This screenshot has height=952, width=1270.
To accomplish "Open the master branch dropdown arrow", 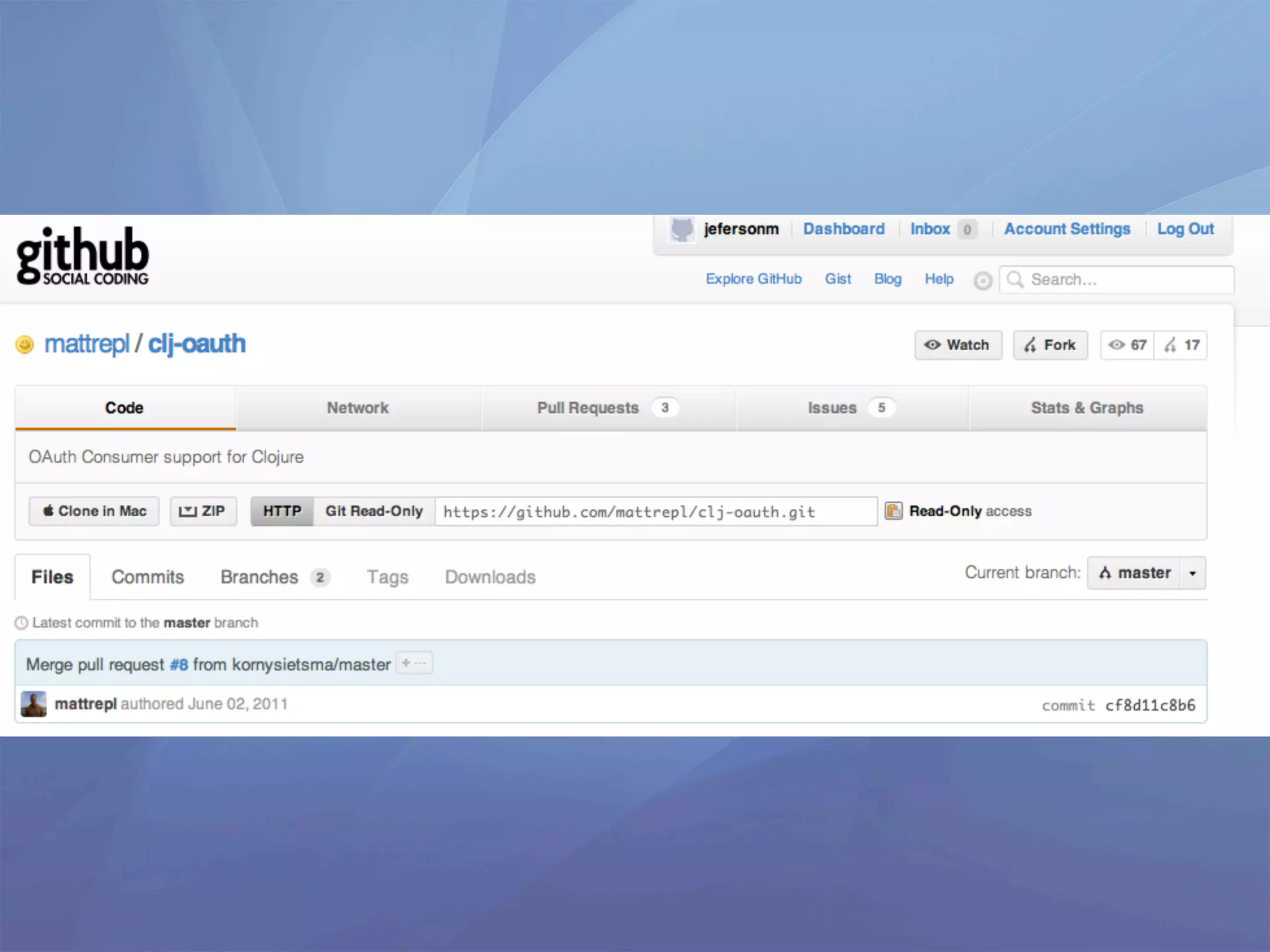I will (1192, 573).
